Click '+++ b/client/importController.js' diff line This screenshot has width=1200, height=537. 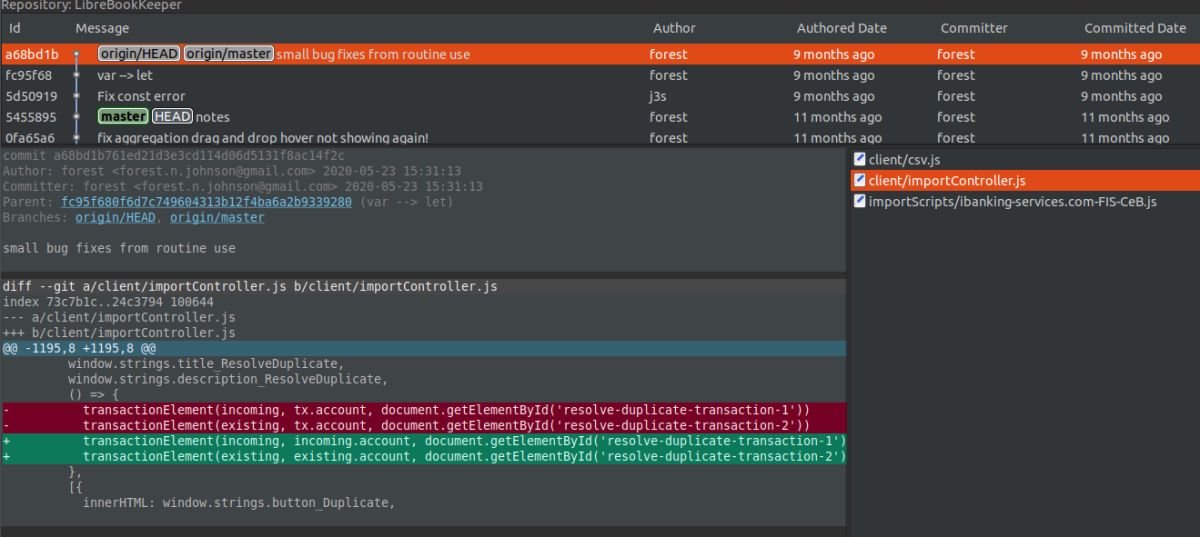pos(119,332)
